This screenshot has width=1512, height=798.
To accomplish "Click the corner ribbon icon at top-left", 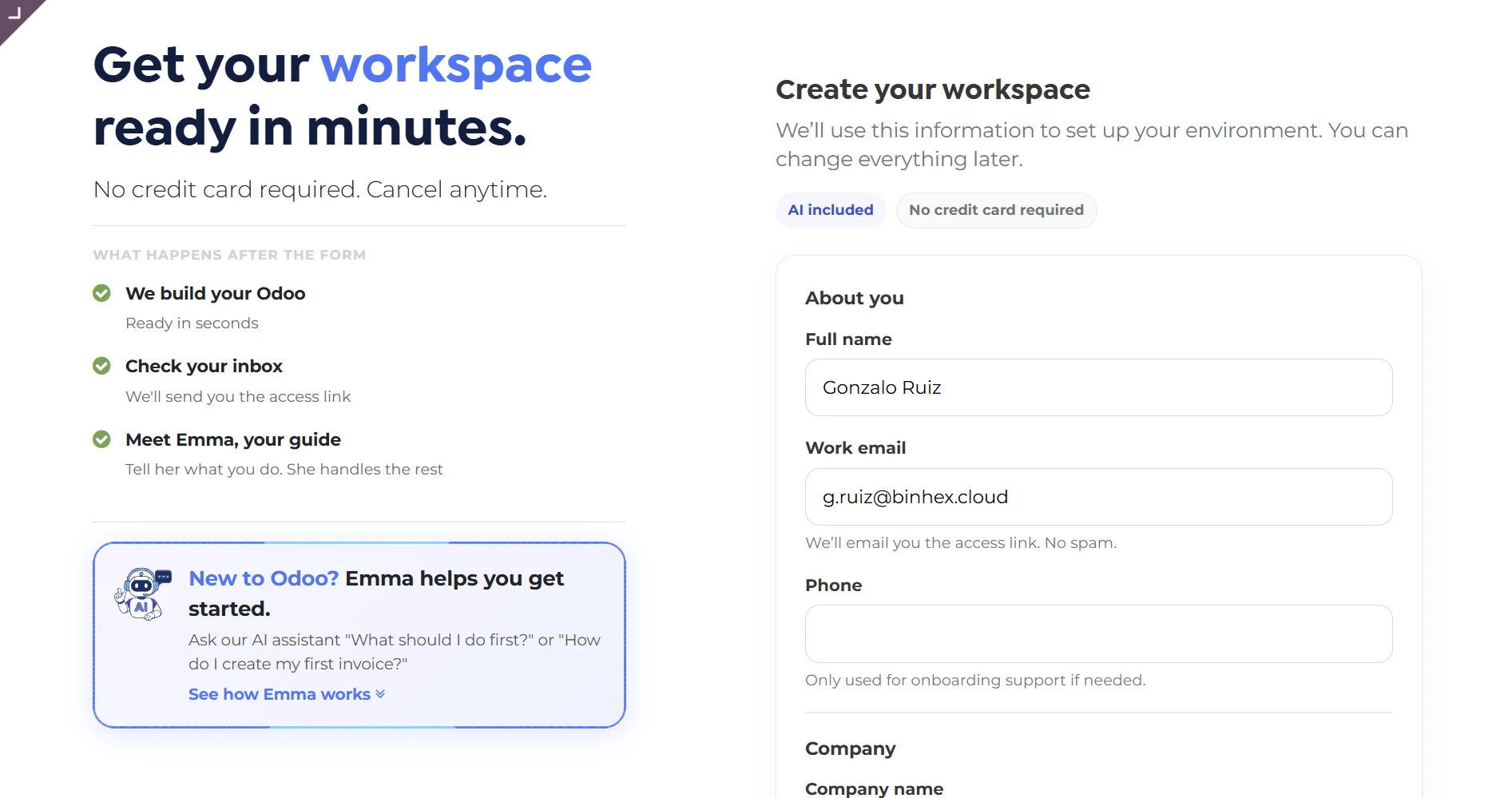I will coord(14,14).
